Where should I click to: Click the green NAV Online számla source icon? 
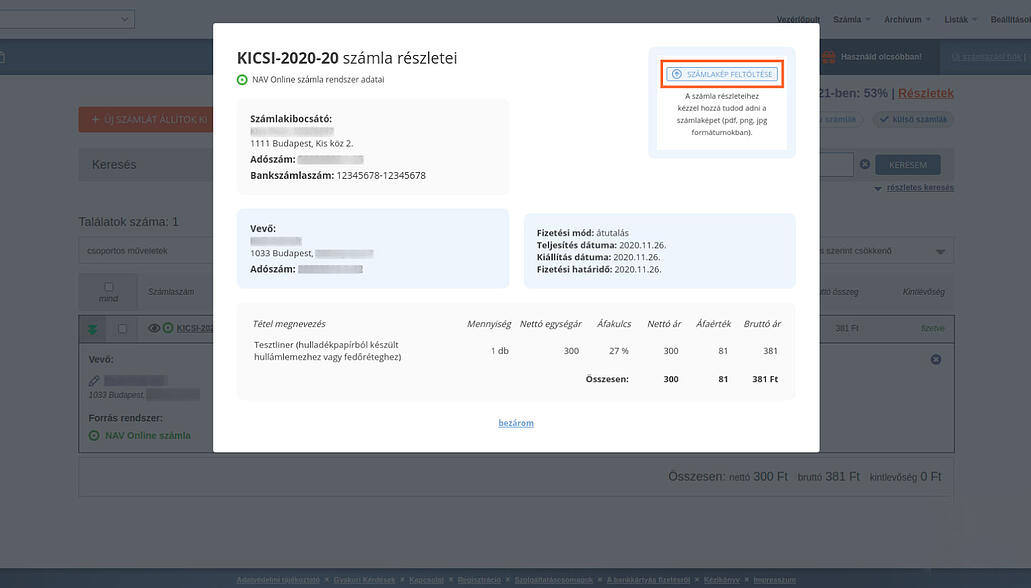point(94,435)
